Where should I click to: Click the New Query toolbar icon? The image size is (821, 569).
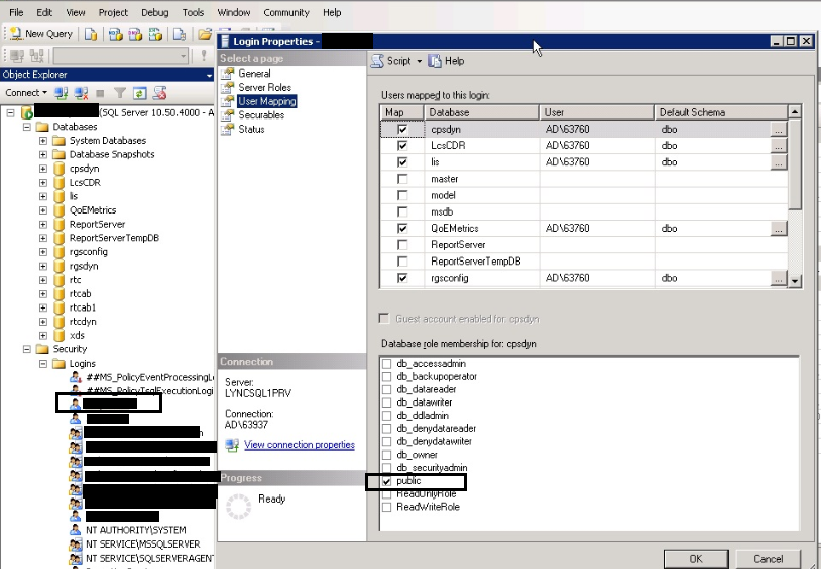click(16, 34)
